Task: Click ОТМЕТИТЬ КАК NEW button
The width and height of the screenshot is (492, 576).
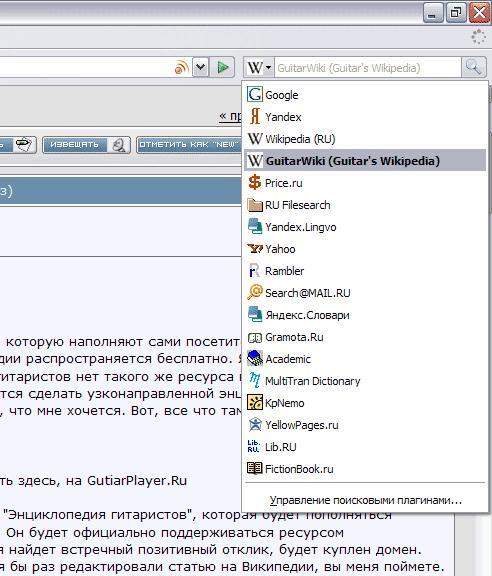Action: pyautogui.click(x=188, y=145)
